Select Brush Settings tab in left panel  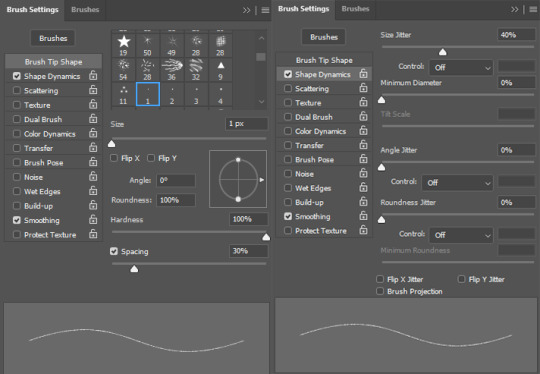[32, 9]
